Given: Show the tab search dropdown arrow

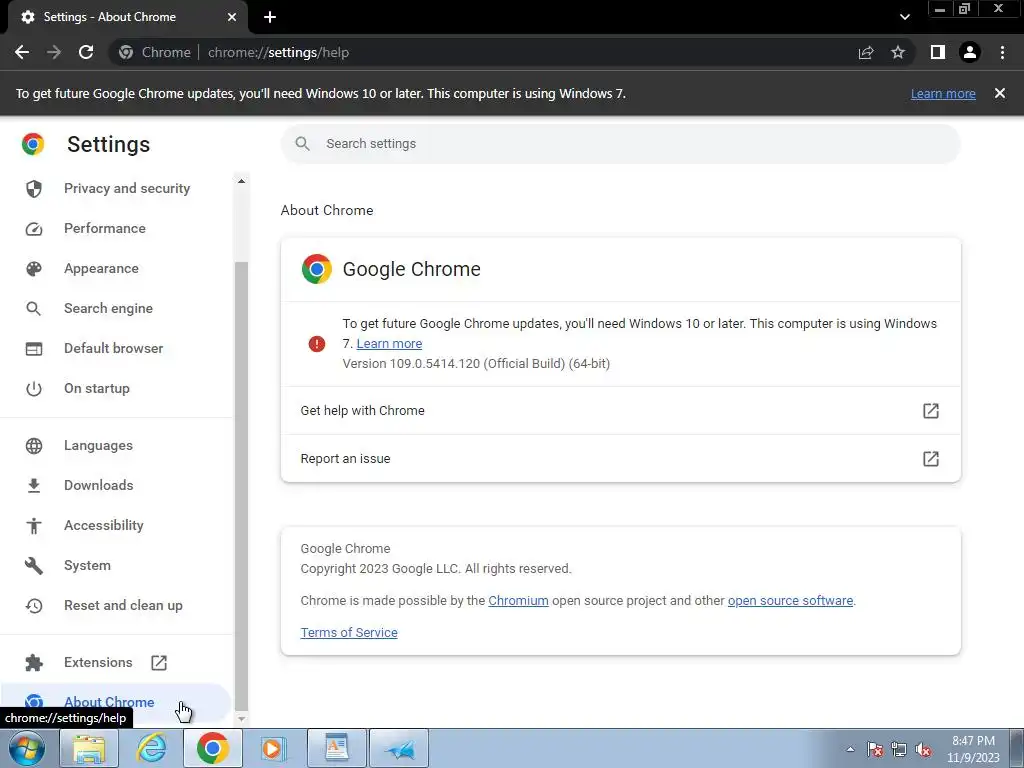Looking at the screenshot, I should pos(904,17).
